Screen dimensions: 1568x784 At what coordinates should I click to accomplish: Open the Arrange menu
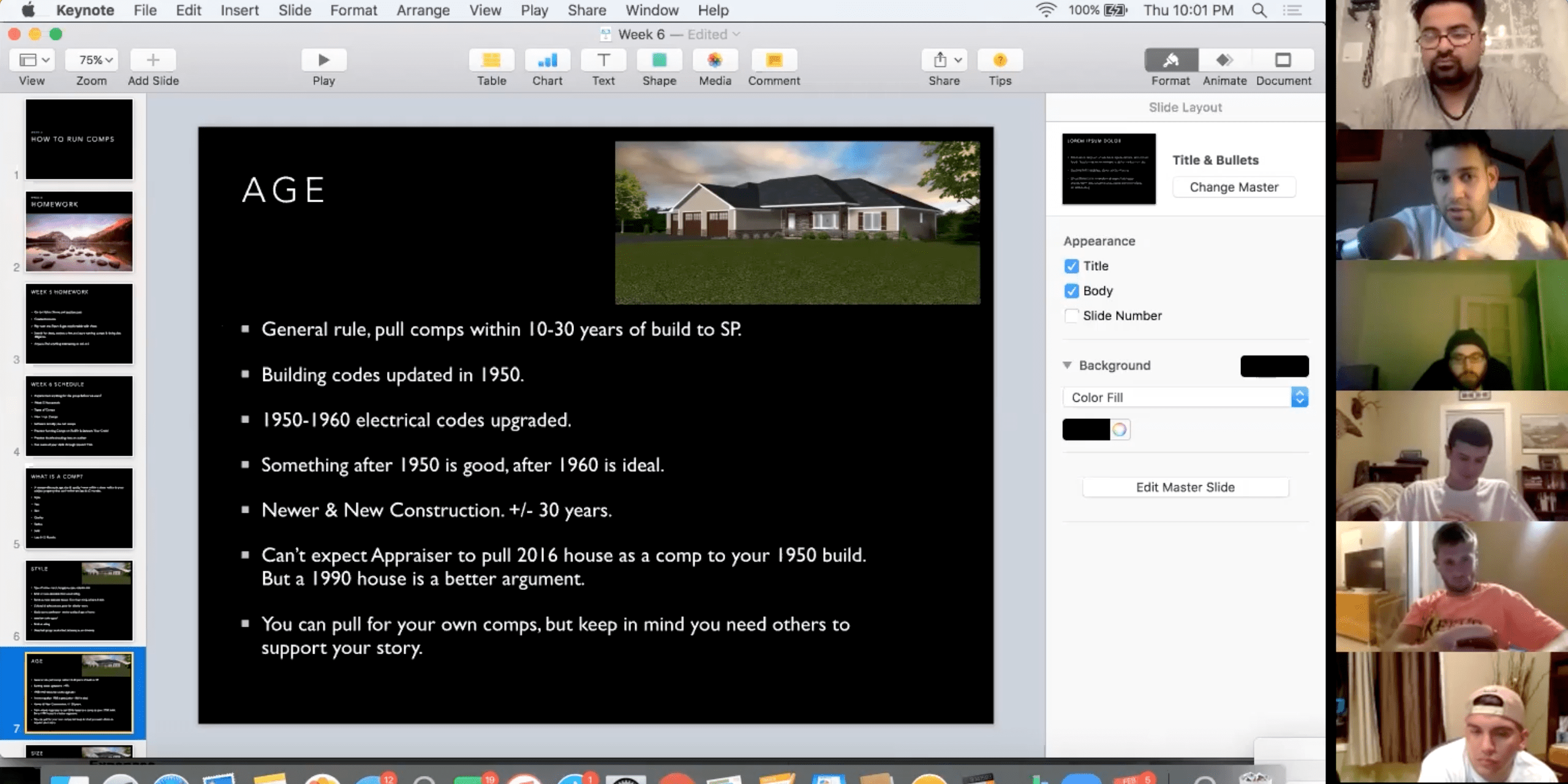tap(423, 10)
